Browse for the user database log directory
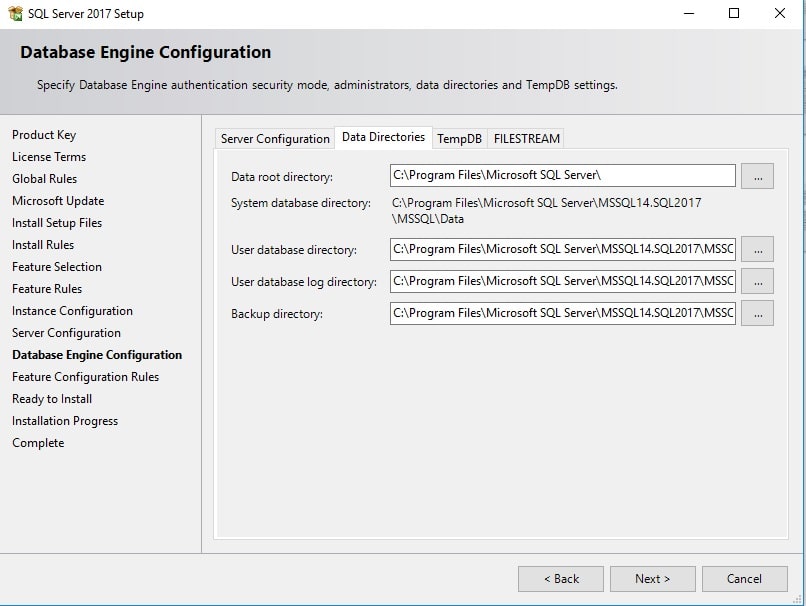 (757, 282)
